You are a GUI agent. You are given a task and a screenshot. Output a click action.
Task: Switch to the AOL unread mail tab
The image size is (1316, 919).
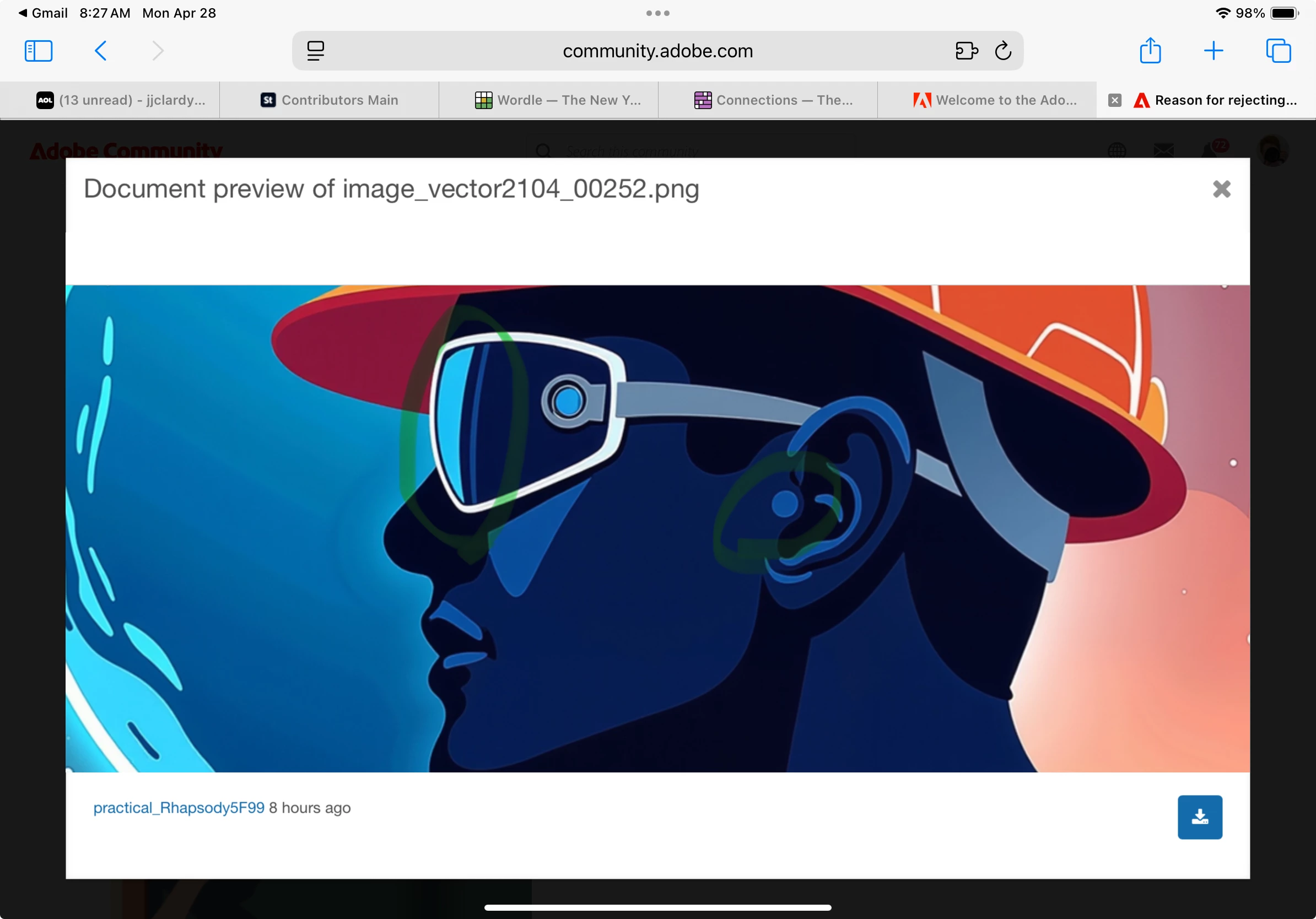pyautogui.click(x=120, y=100)
